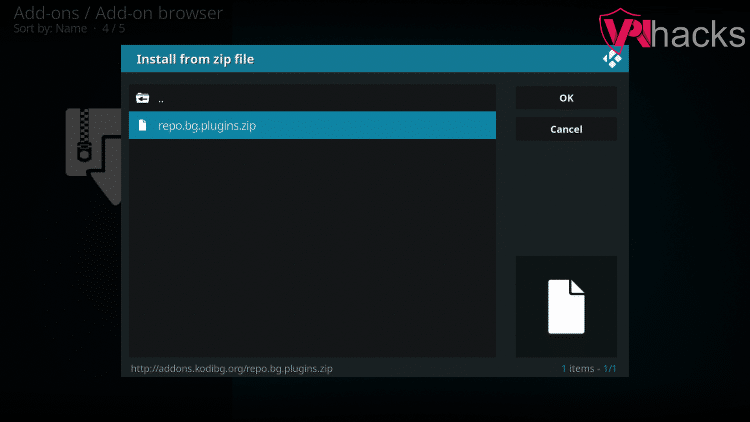Click the back folder icon beside '..'
The height and width of the screenshot is (422, 750).
point(142,98)
